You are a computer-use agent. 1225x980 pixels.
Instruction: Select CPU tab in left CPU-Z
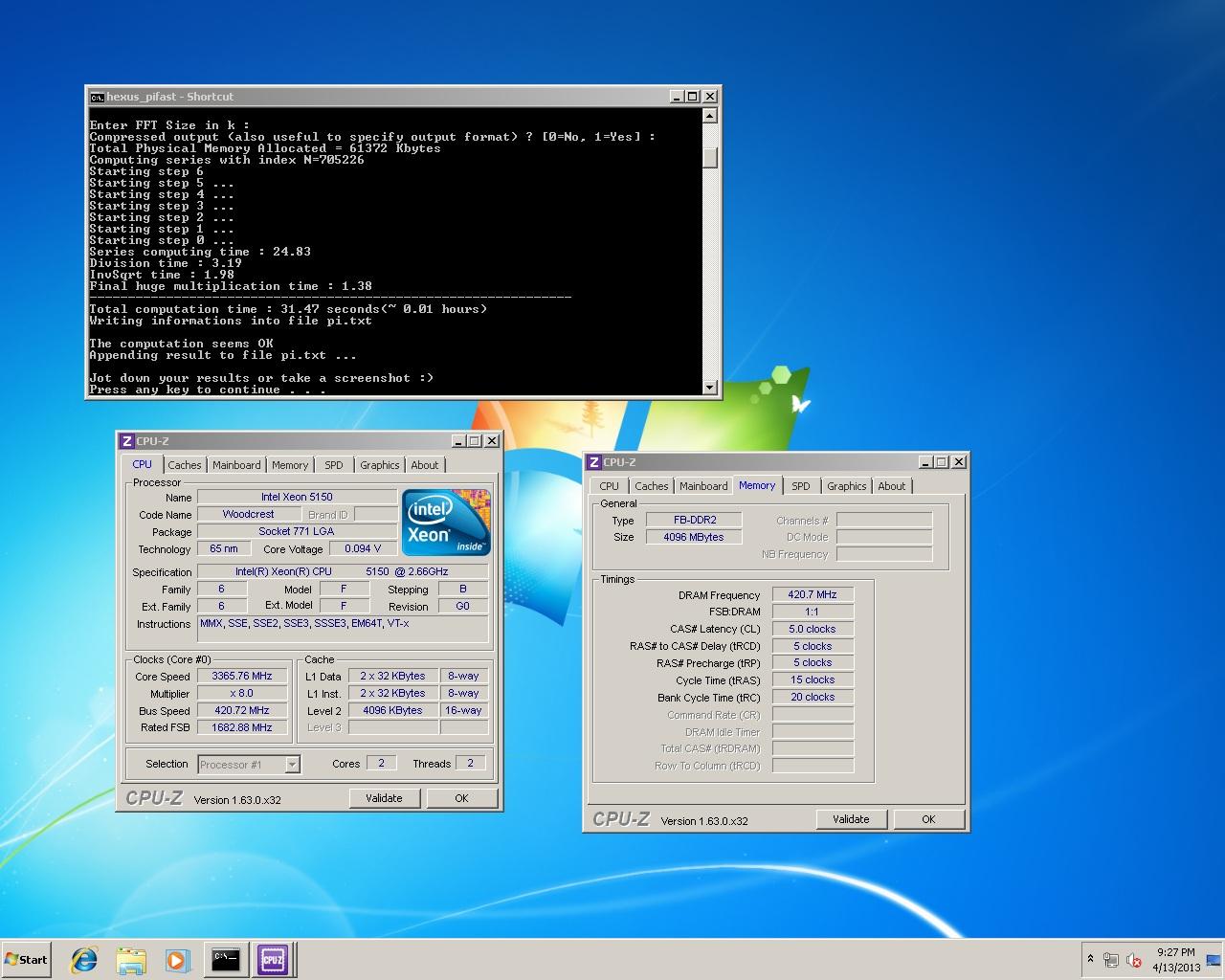click(x=143, y=464)
